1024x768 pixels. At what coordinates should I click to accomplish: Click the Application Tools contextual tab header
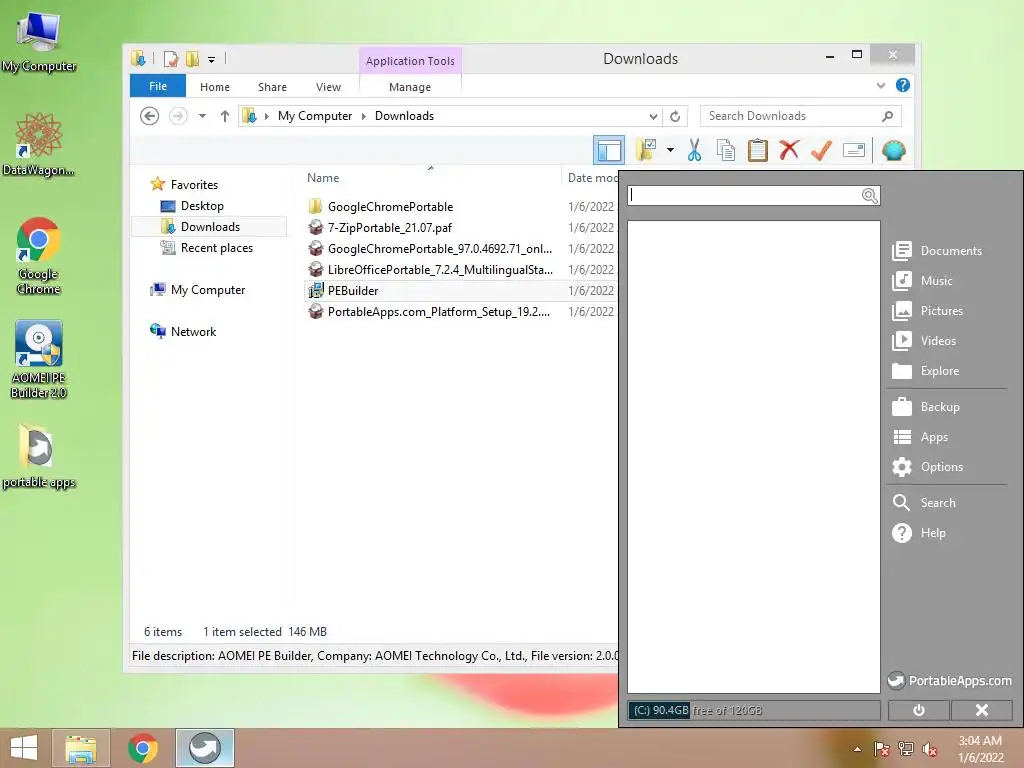click(410, 61)
